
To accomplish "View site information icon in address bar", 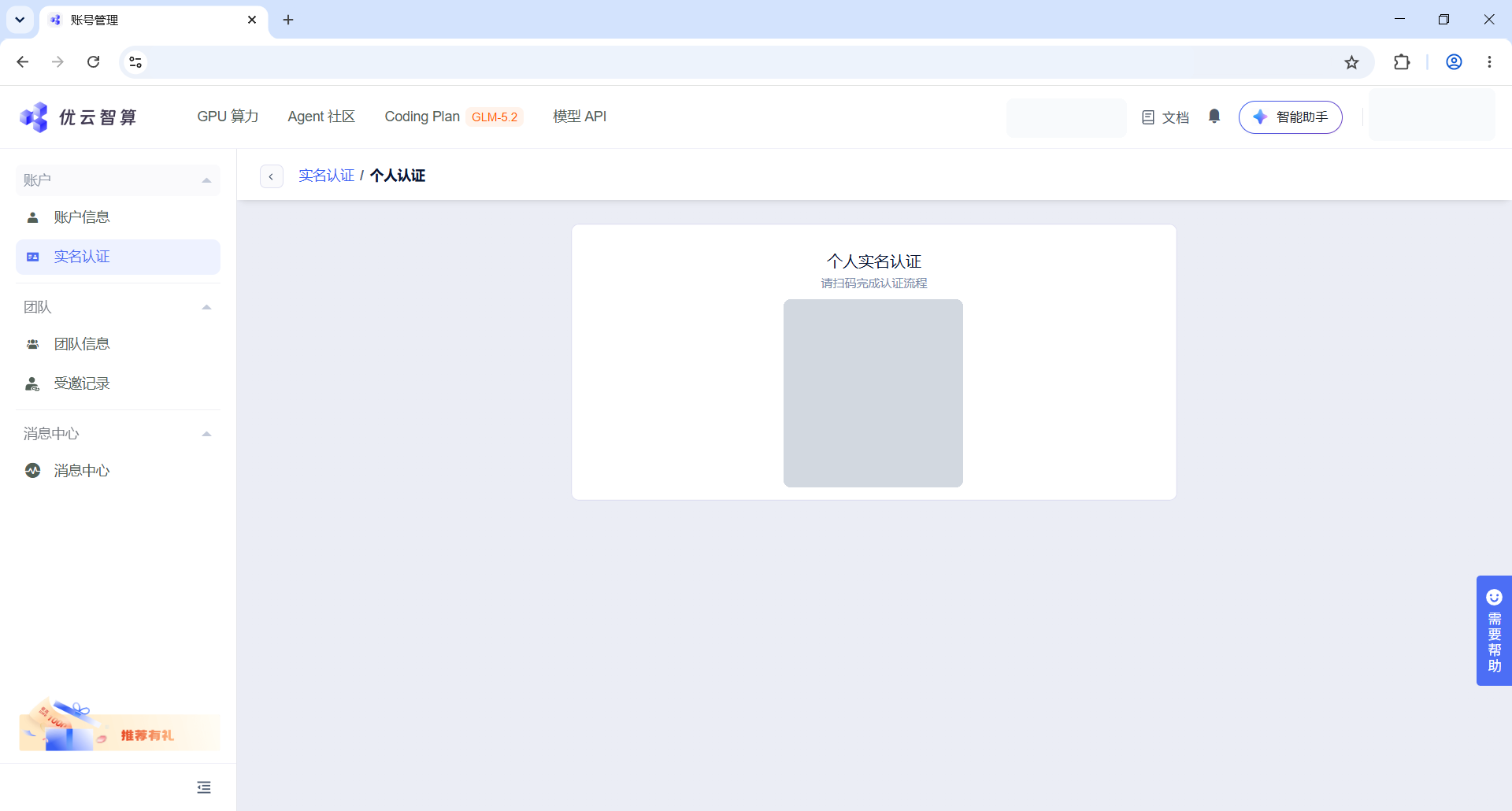I will pos(135,62).
